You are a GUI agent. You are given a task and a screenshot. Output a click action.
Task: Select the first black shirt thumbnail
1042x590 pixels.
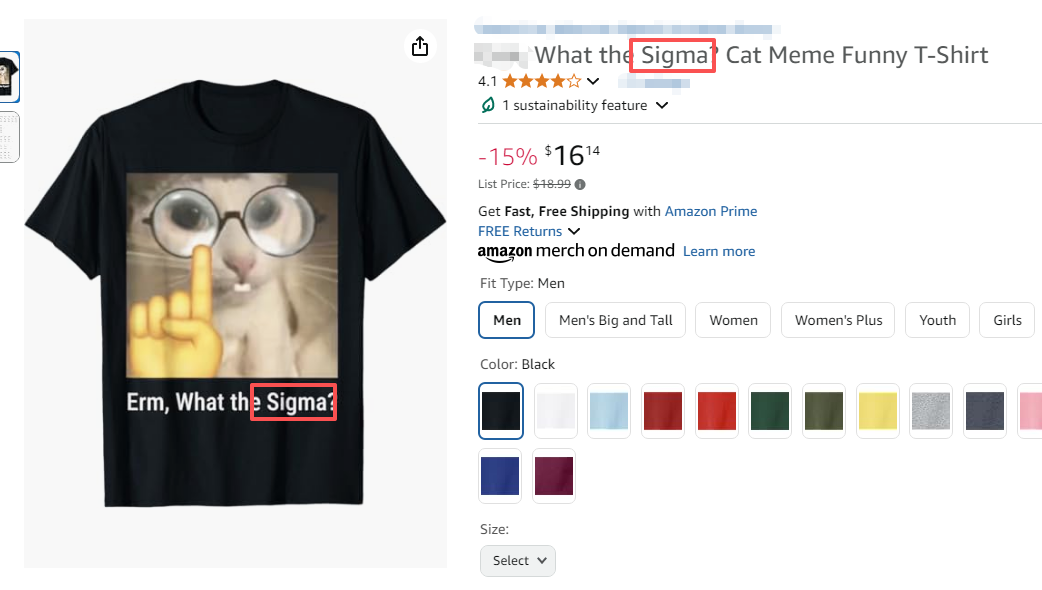(9, 77)
